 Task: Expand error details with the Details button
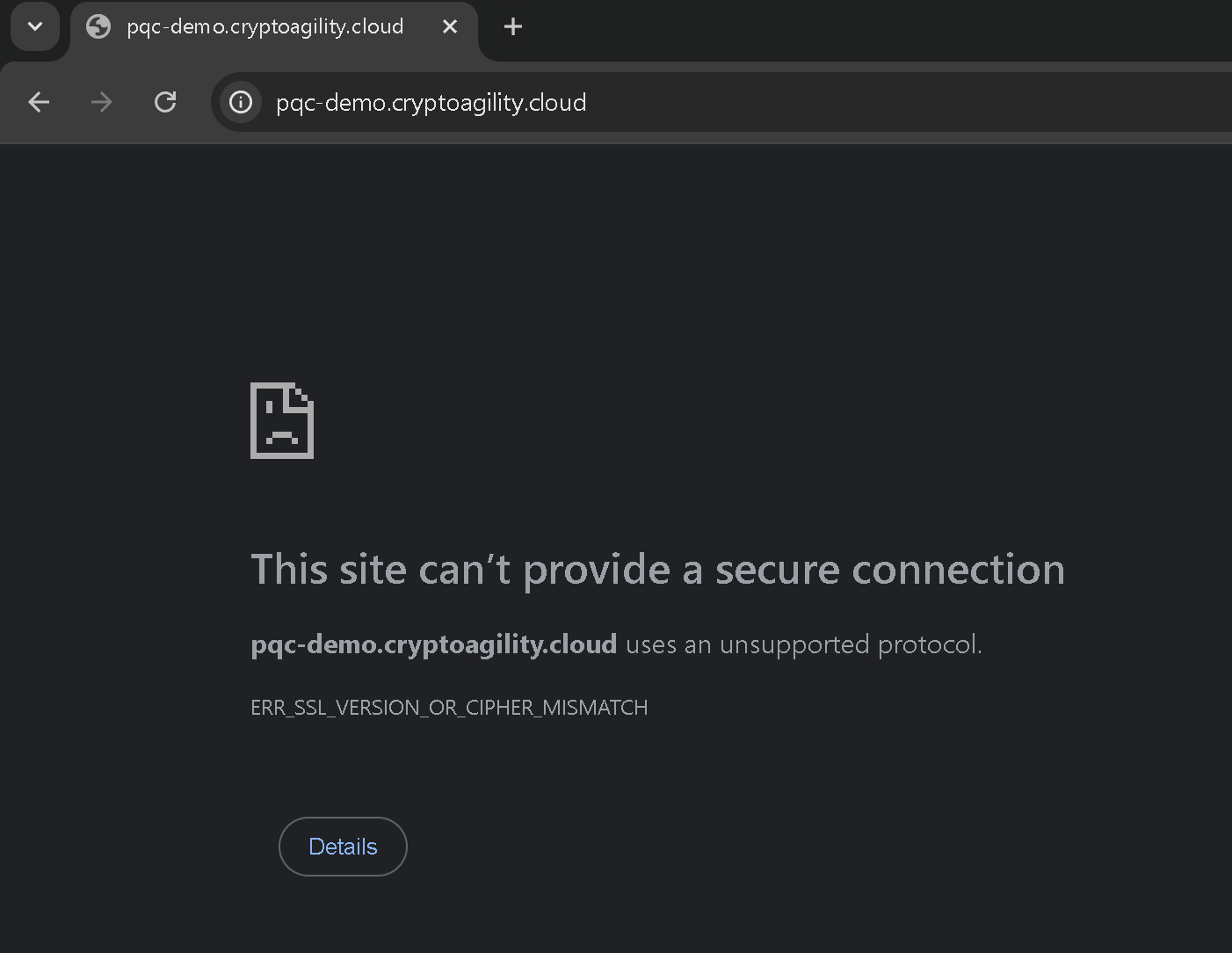pos(343,846)
